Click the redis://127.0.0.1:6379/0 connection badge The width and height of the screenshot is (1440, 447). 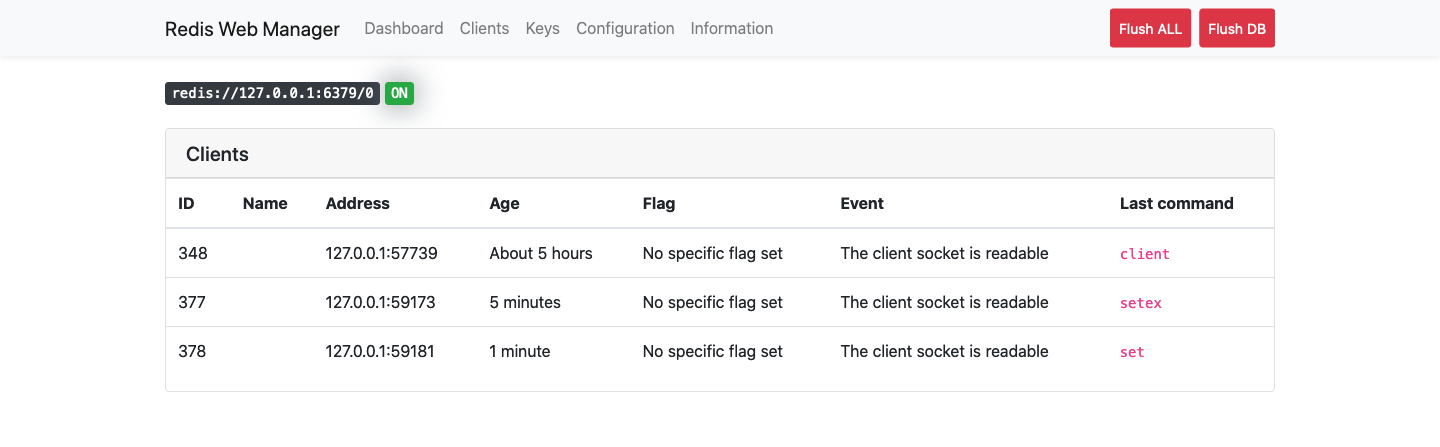click(x=273, y=94)
